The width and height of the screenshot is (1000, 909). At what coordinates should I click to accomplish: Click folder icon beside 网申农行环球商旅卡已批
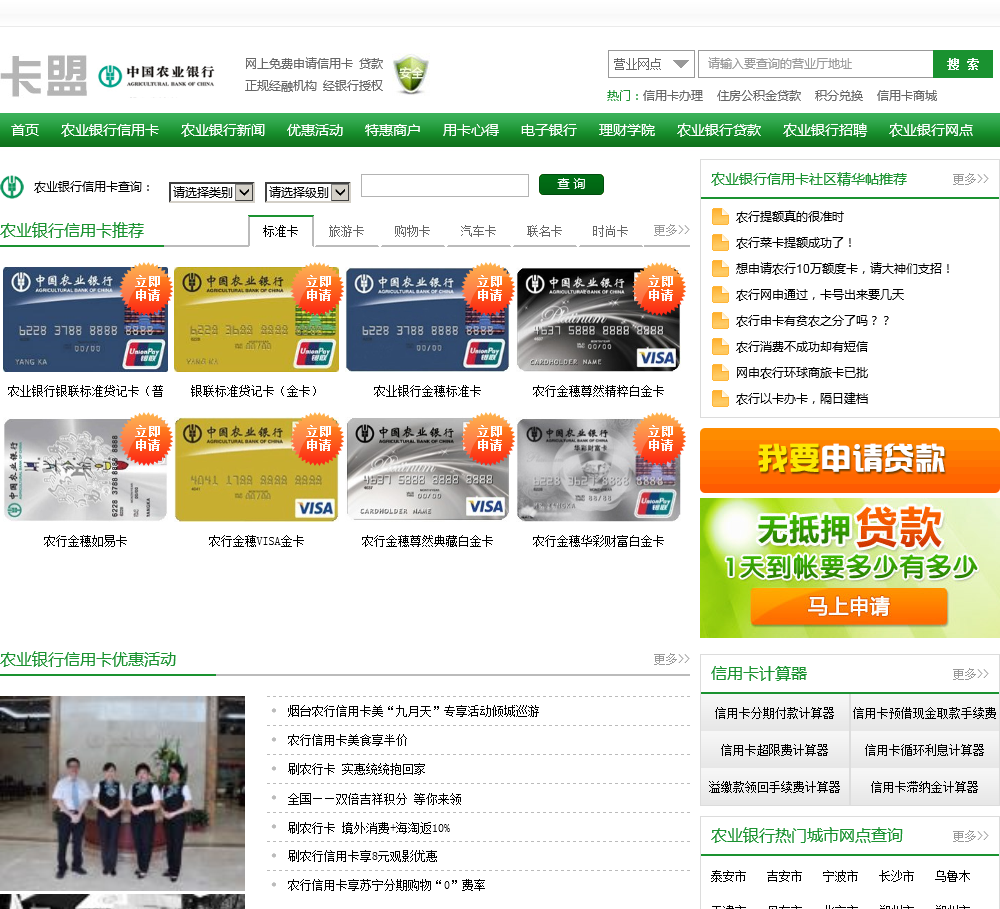coord(720,373)
